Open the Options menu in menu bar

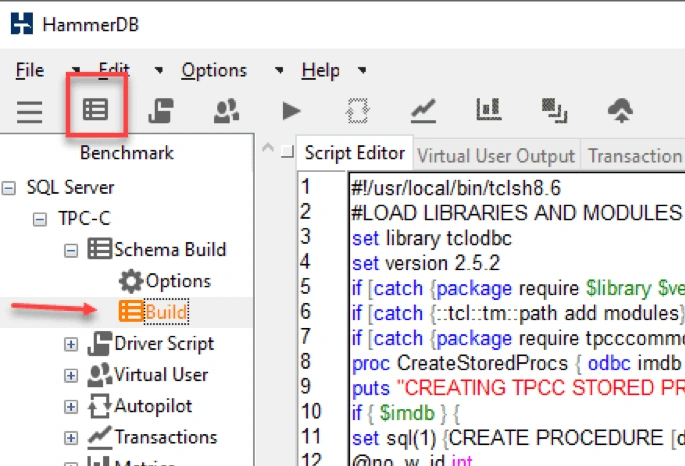click(x=214, y=70)
